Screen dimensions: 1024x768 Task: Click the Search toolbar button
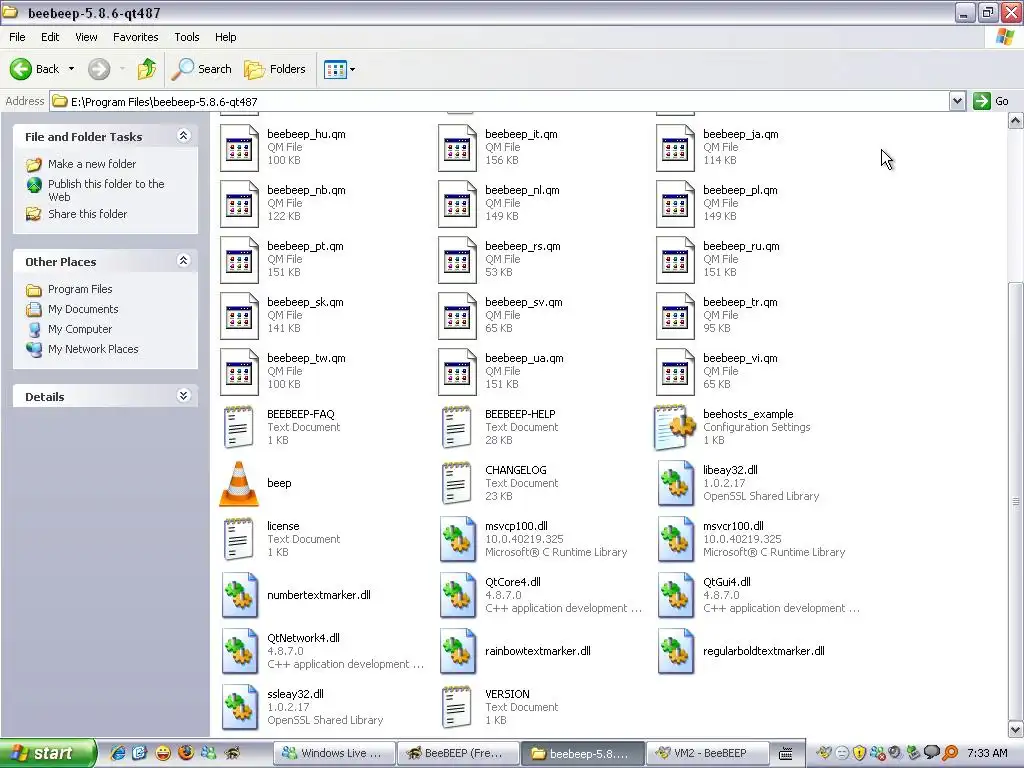click(x=202, y=69)
